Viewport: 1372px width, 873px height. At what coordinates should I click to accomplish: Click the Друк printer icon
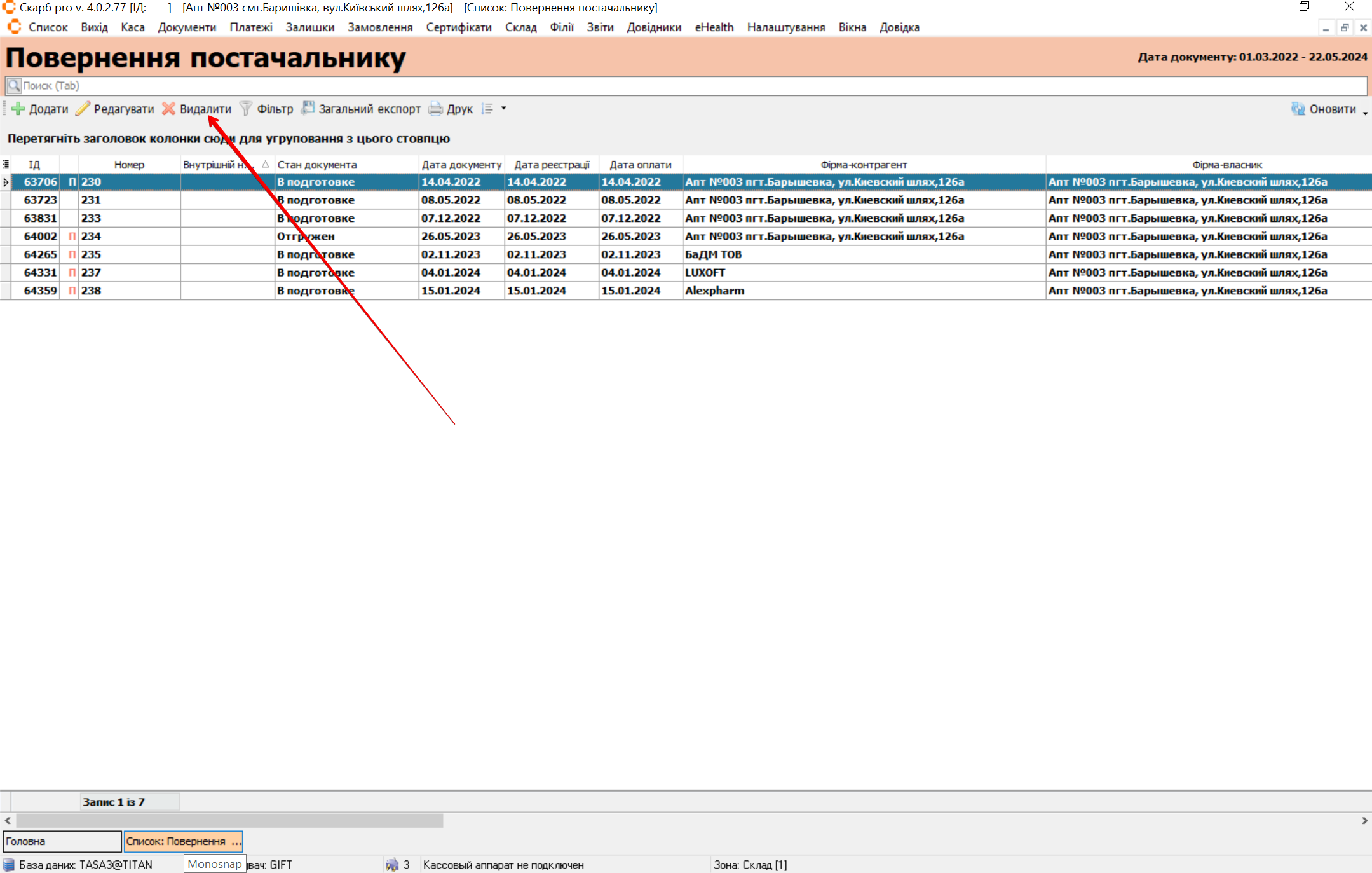(435, 109)
